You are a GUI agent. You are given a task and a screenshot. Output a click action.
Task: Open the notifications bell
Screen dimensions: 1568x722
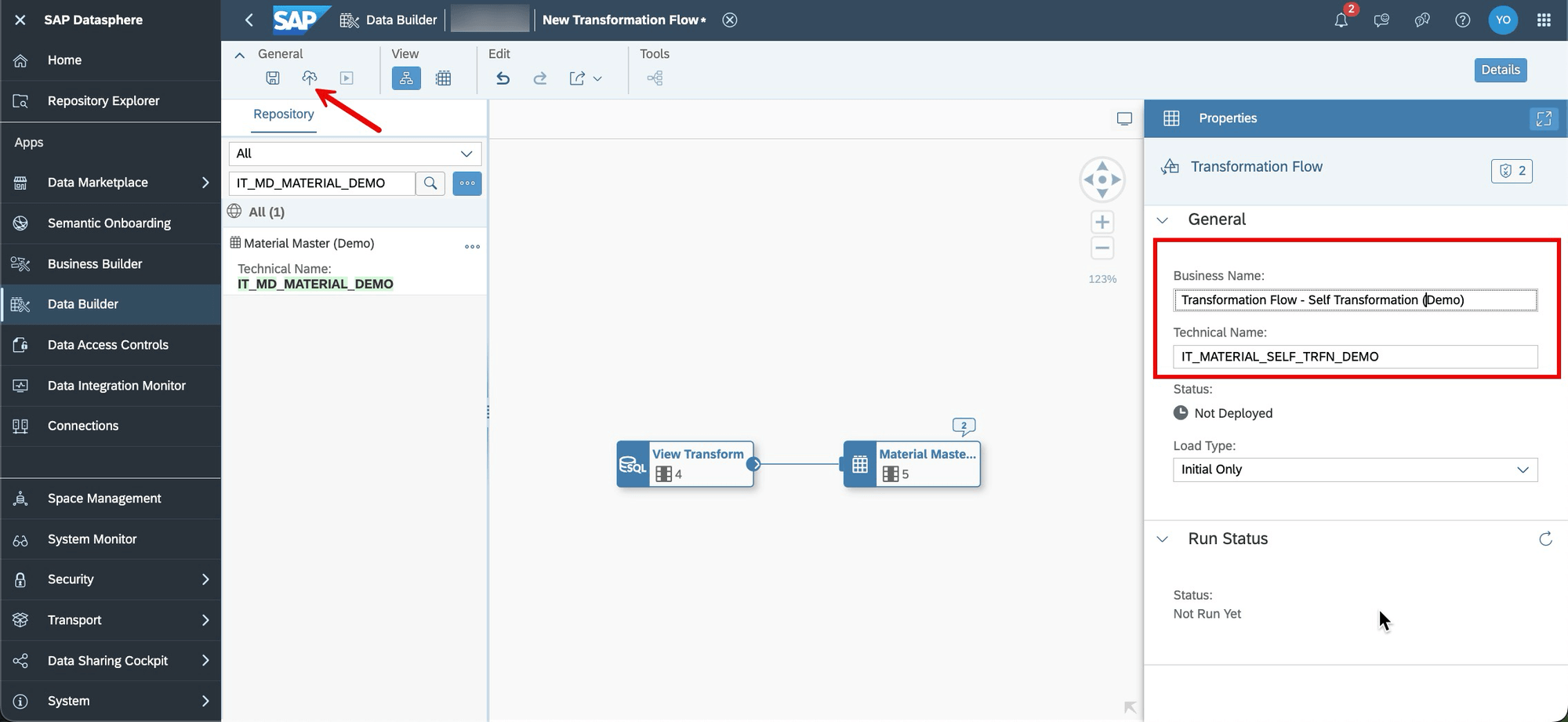coord(1341,20)
